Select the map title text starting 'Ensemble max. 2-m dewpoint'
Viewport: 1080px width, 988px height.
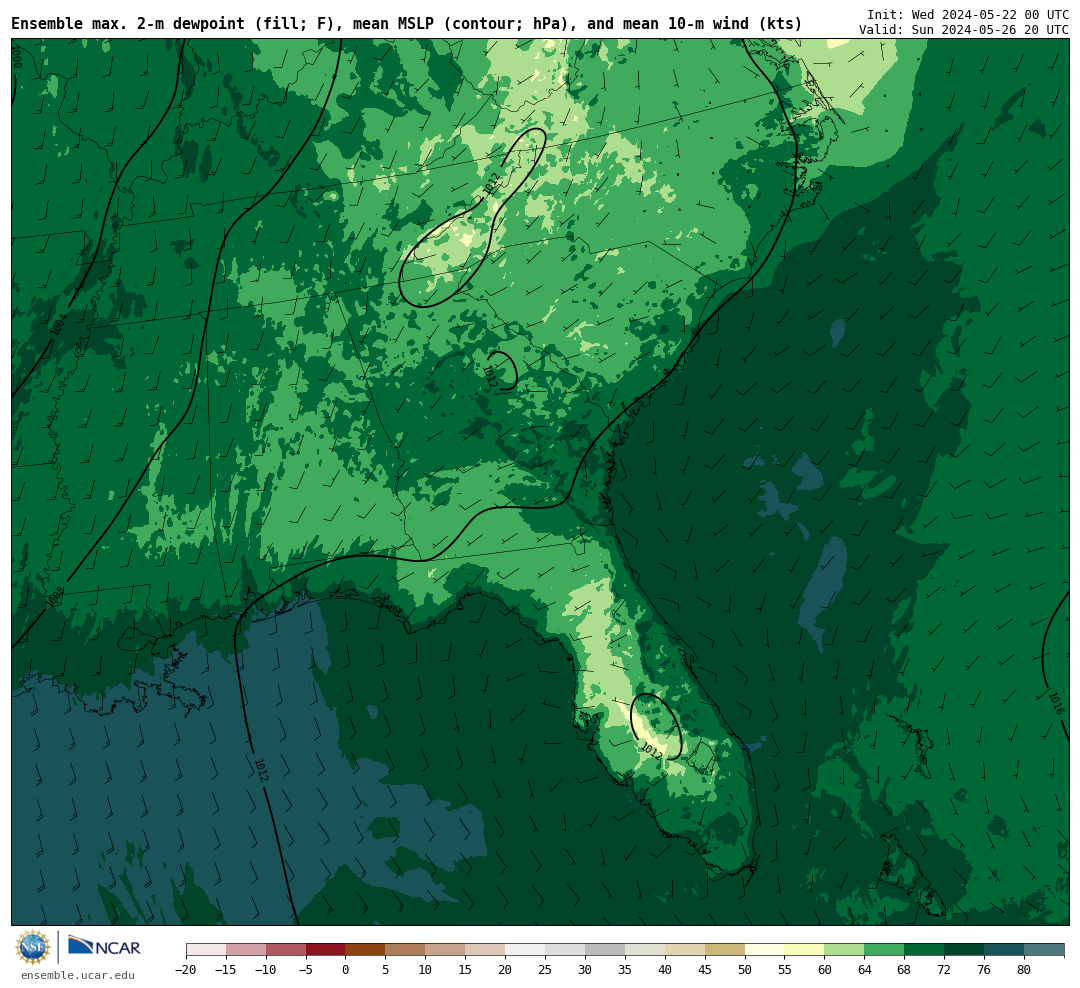pyautogui.click(x=406, y=24)
